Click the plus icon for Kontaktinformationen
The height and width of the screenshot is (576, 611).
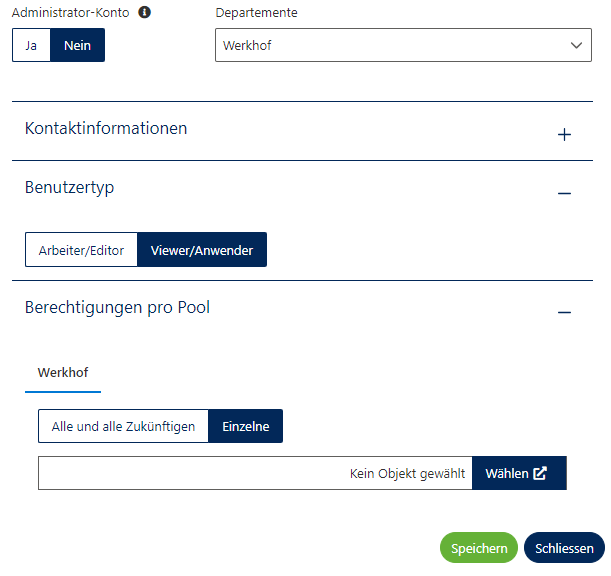pos(564,134)
